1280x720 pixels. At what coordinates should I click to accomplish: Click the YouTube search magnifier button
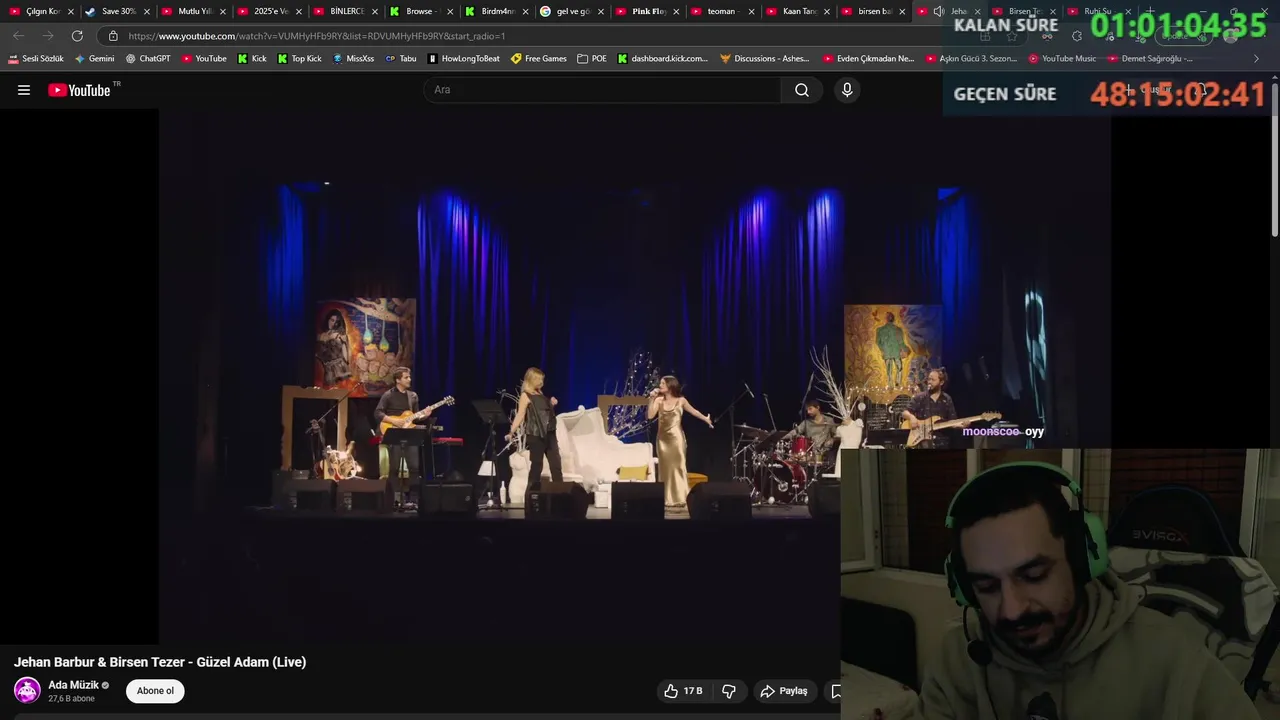[802, 90]
